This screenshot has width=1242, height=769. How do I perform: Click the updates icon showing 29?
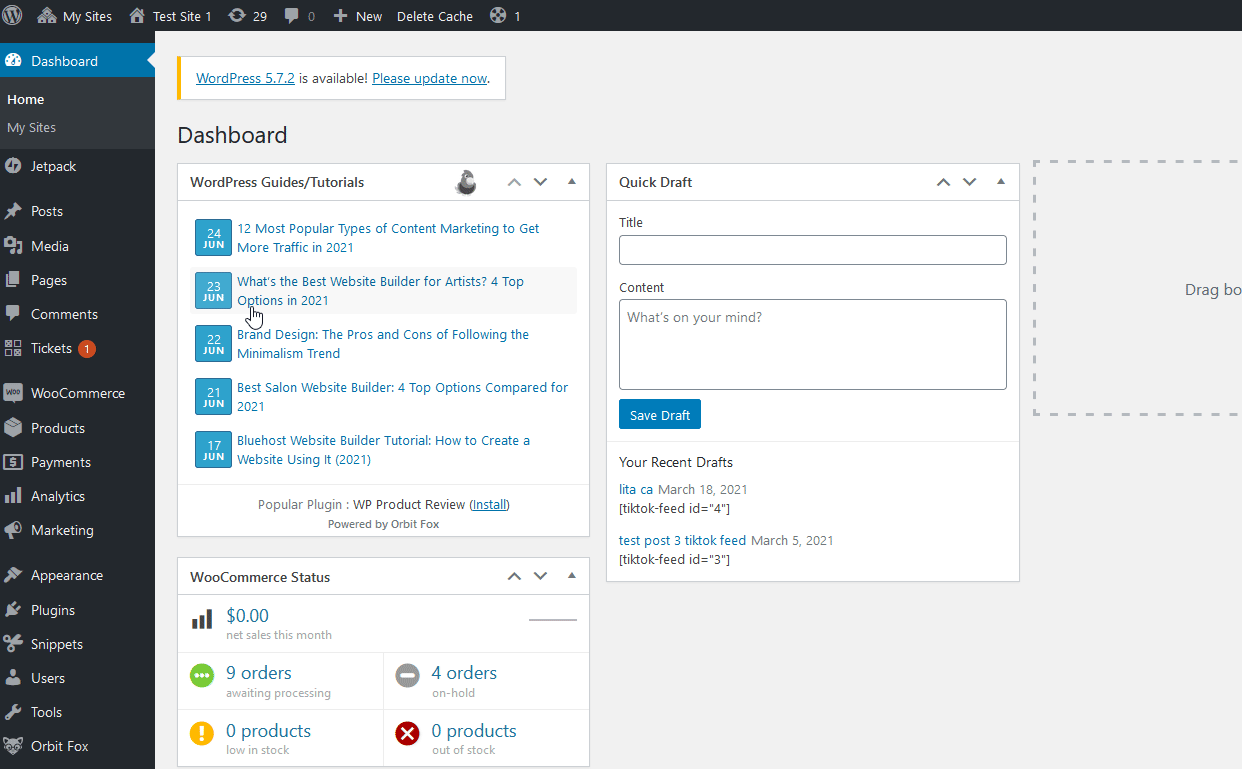click(247, 16)
